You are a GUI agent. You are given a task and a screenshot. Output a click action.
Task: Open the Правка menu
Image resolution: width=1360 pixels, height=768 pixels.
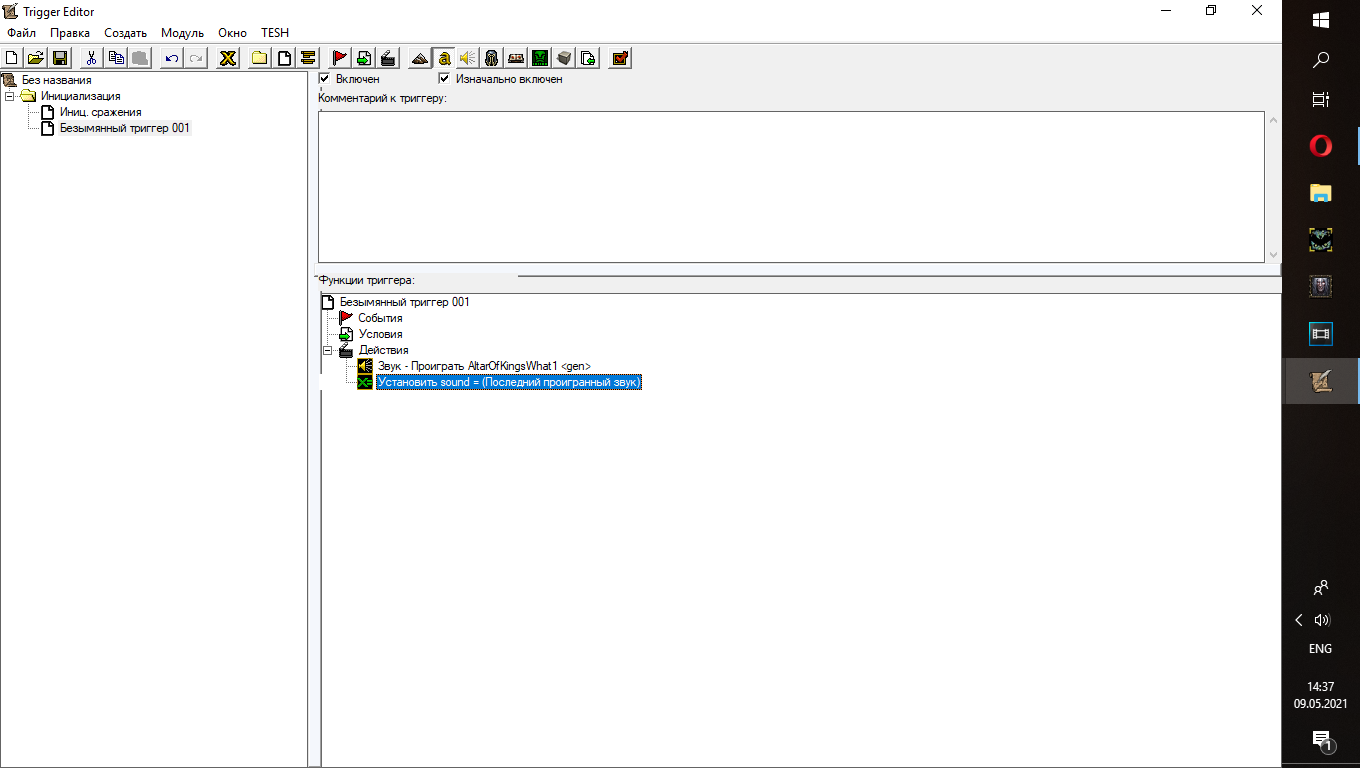point(70,33)
